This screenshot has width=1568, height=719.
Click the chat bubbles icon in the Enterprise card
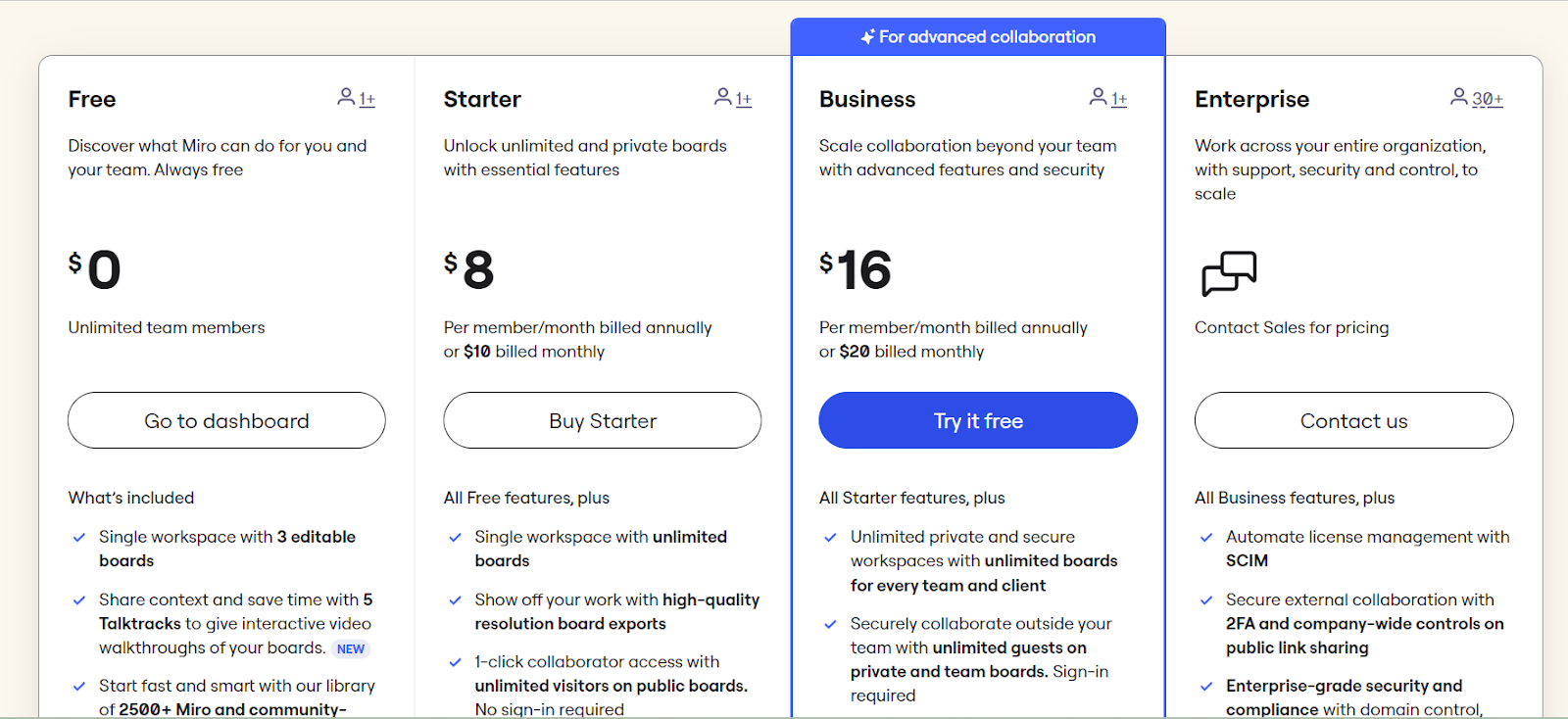1228,274
